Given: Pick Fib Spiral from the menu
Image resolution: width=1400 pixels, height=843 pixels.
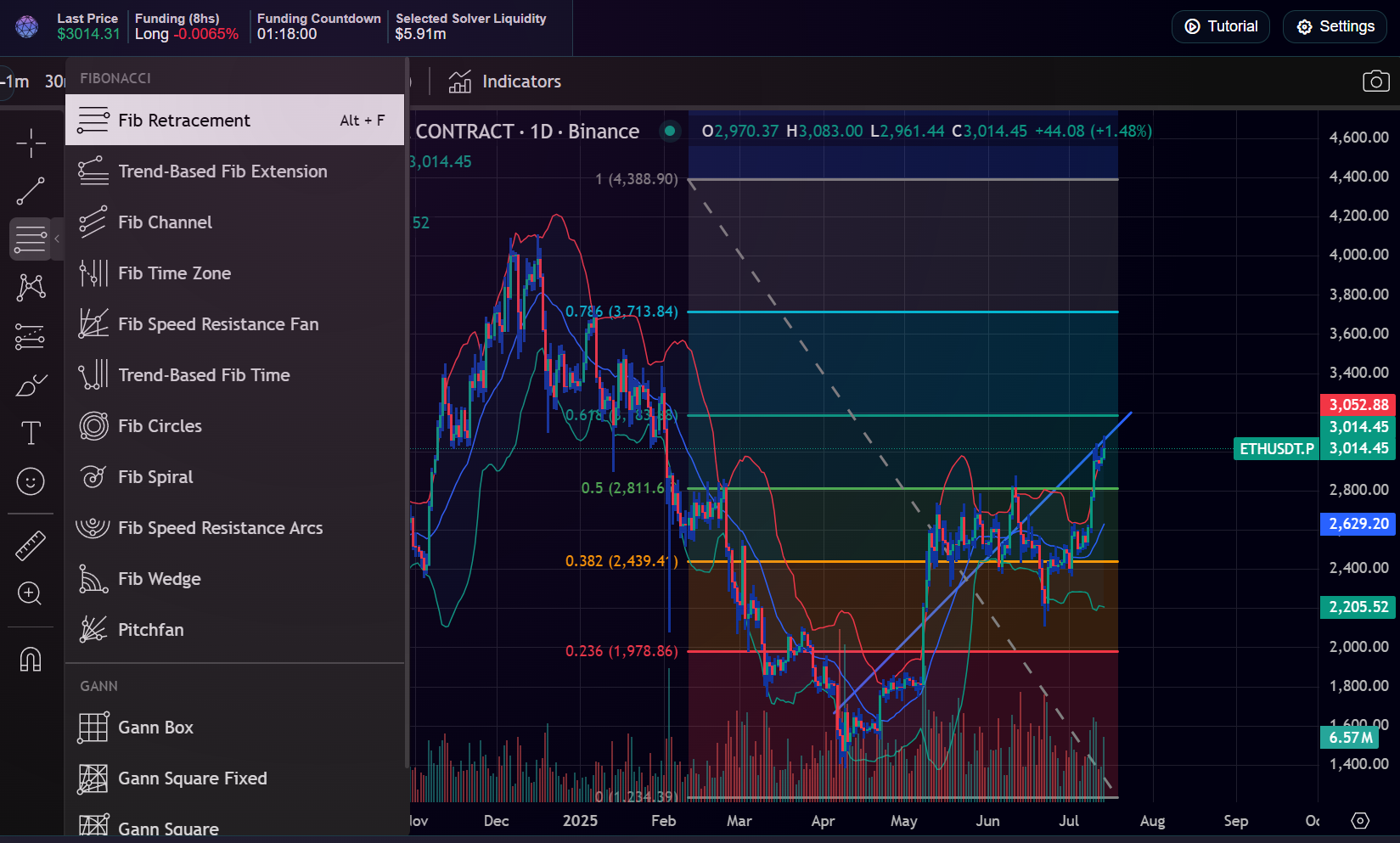Looking at the screenshot, I should pyautogui.click(x=155, y=476).
